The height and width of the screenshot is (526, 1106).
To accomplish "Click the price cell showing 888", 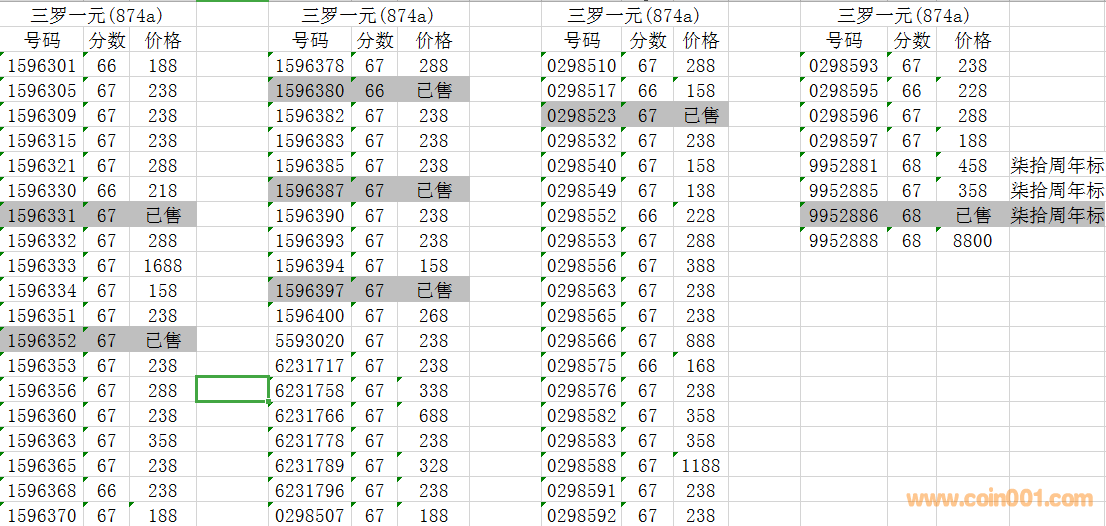I will pos(700,341).
